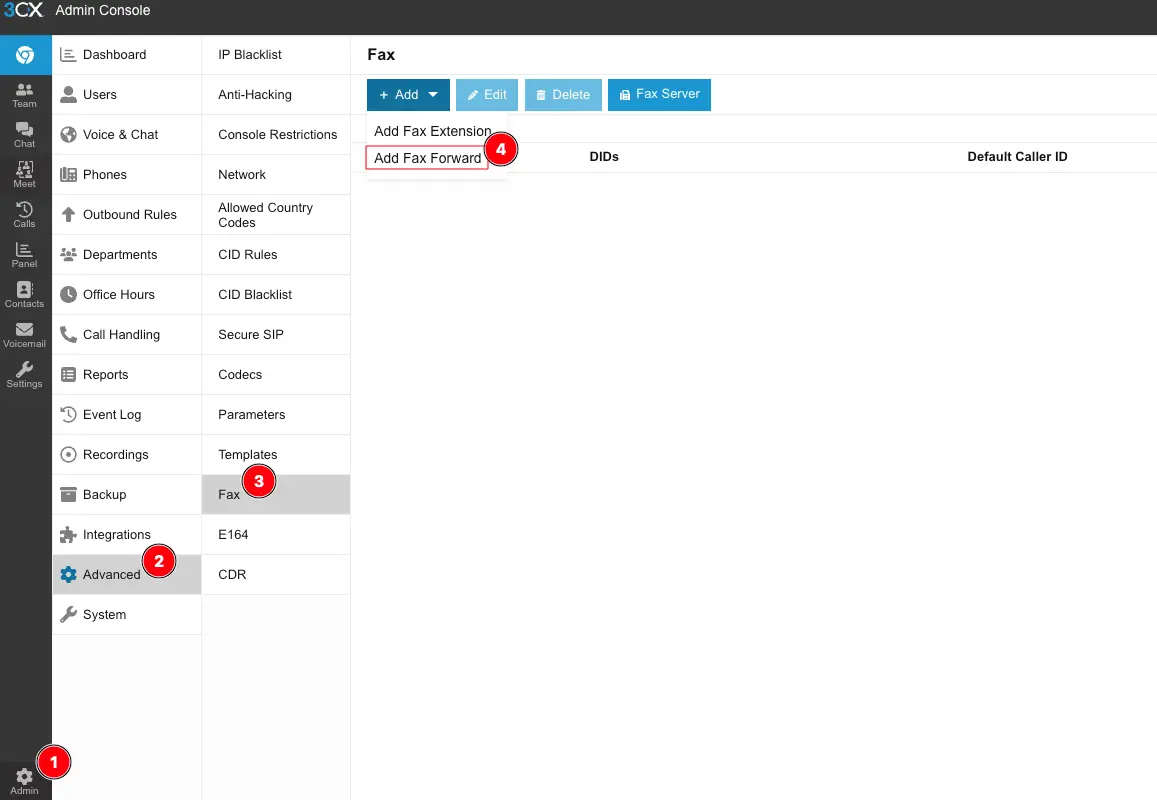1157x800 pixels.
Task: Select Templates in the Advanced submenu
Action: click(248, 455)
